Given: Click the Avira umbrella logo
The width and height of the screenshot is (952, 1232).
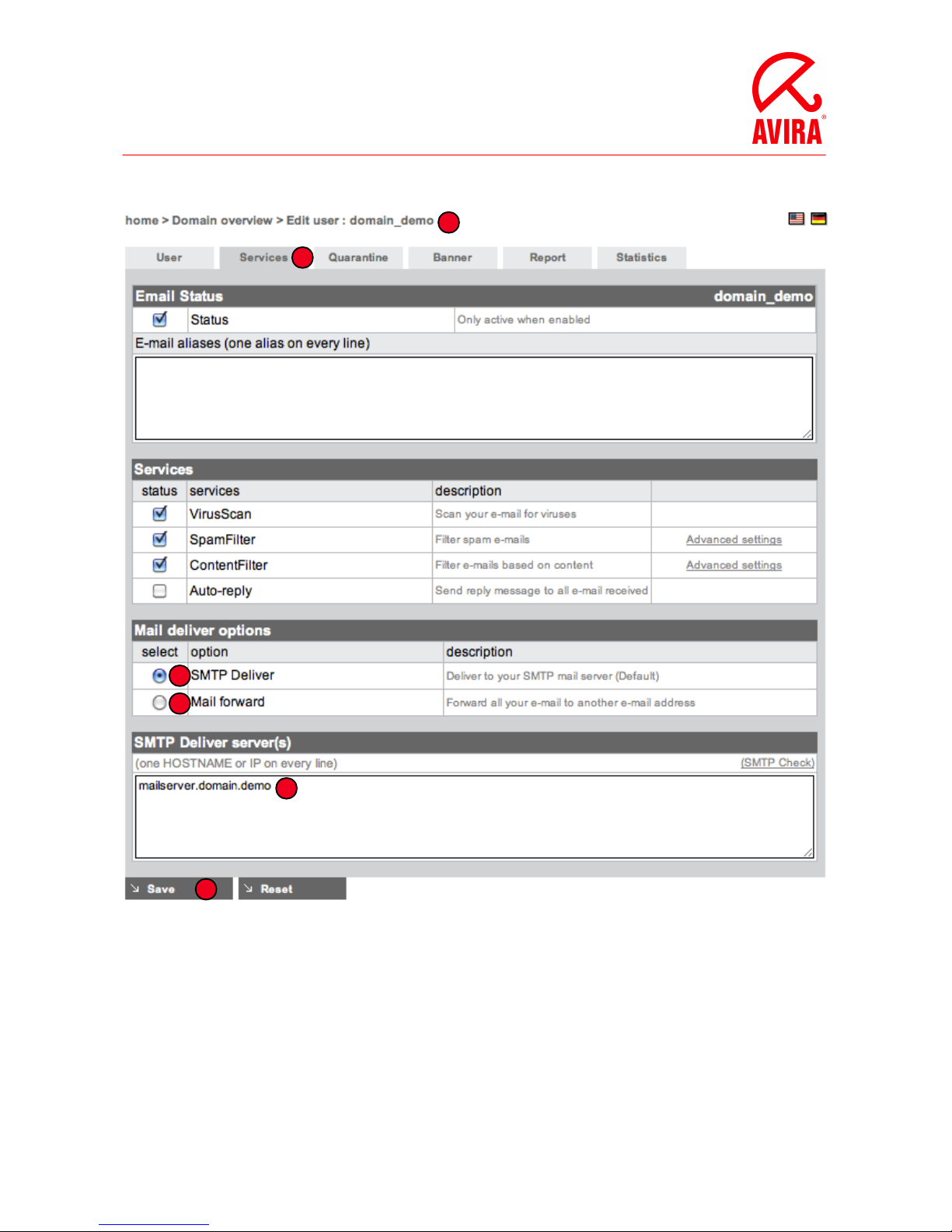Looking at the screenshot, I should click(787, 99).
